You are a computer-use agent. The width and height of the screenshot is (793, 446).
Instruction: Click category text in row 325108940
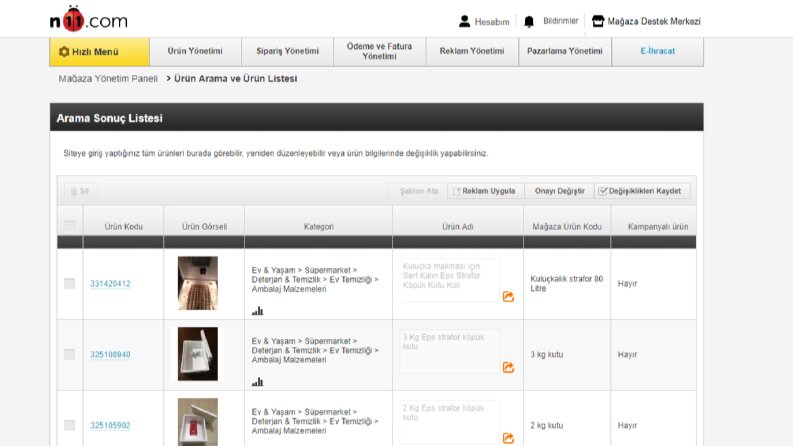point(315,350)
